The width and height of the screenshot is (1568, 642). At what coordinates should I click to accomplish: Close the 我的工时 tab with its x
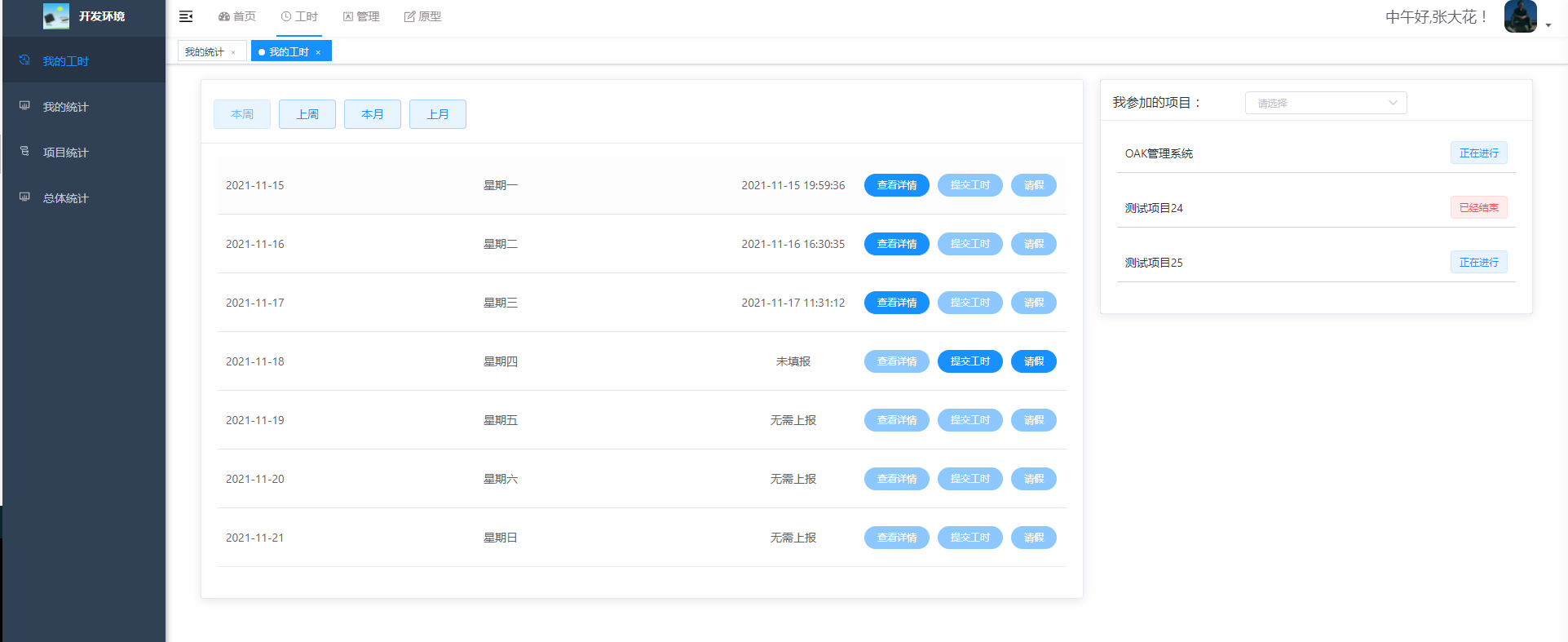tap(318, 52)
